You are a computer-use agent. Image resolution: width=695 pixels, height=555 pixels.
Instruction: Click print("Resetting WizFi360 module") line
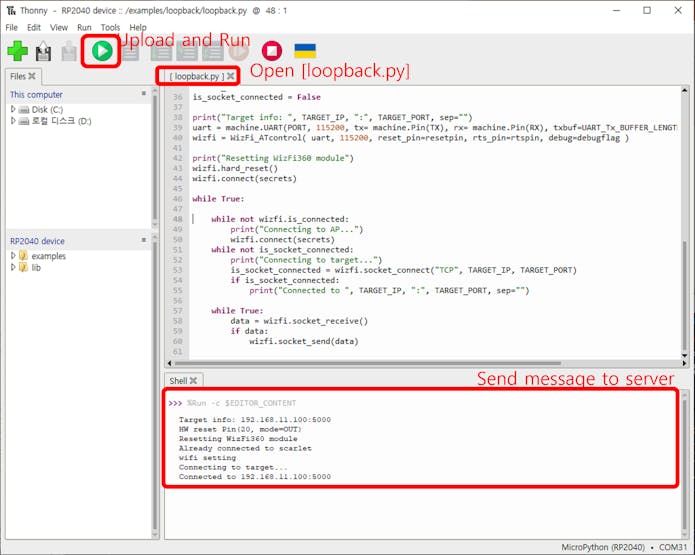(x=273, y=158)
